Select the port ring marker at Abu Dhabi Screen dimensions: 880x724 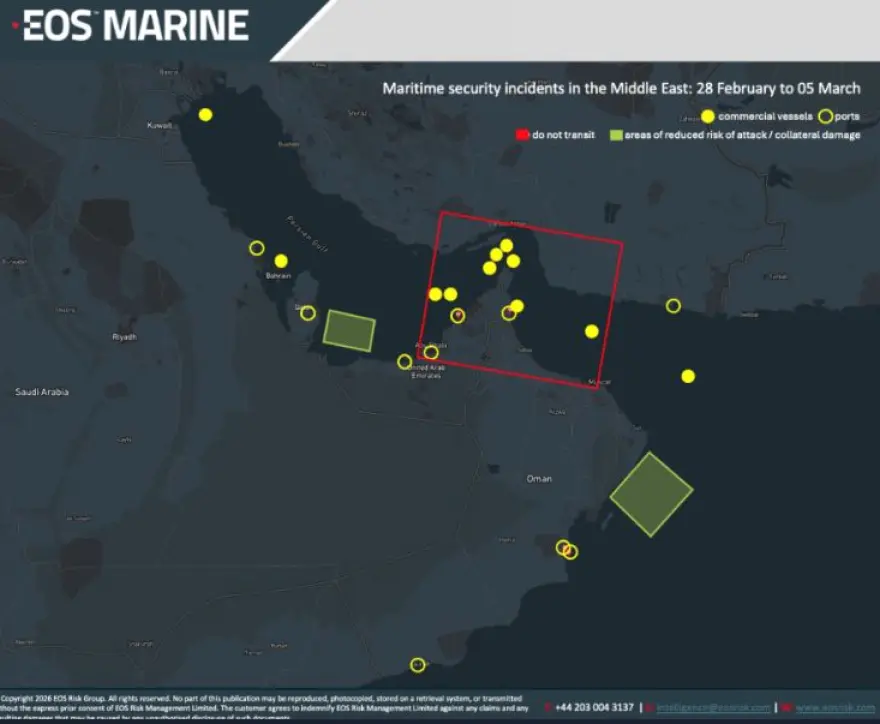coord(431,352)
